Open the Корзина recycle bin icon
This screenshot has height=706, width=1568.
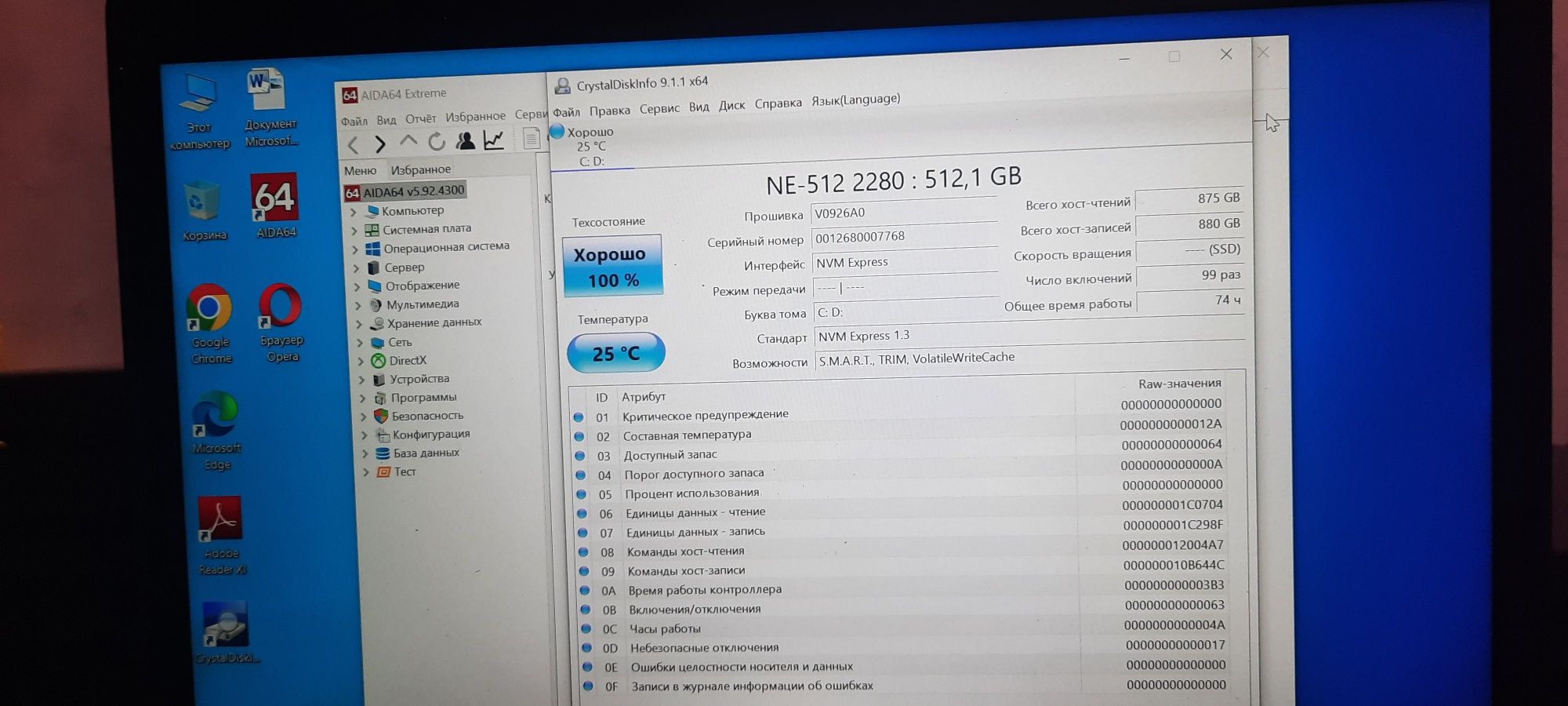[x=205, y=210]
